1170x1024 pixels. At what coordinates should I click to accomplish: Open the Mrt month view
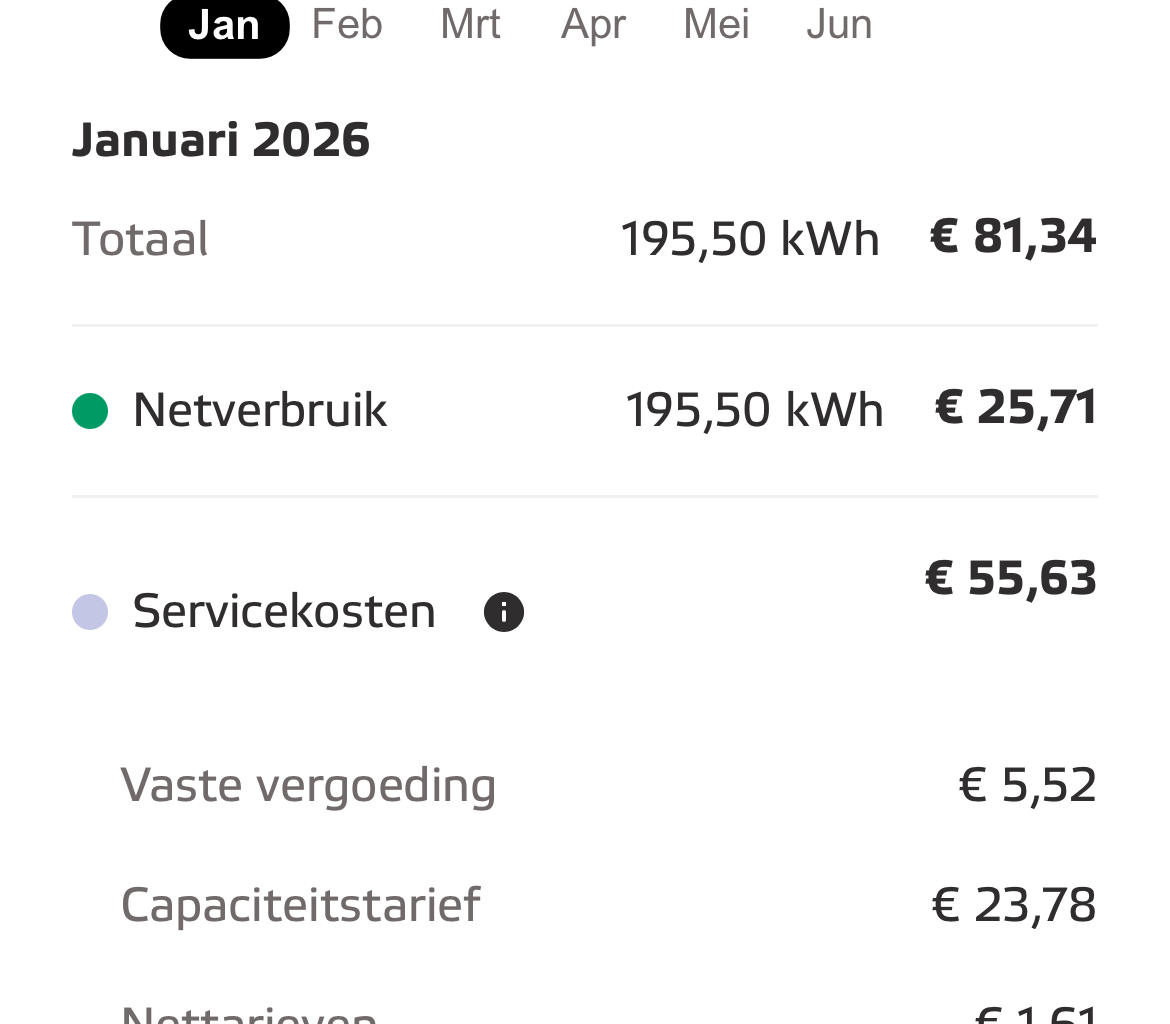tap(470, 24)
